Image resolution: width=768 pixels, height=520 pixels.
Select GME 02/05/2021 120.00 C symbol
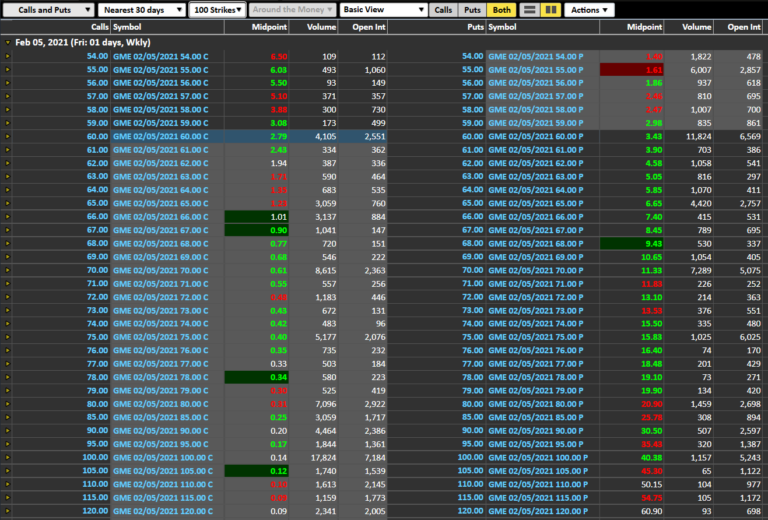163,511
